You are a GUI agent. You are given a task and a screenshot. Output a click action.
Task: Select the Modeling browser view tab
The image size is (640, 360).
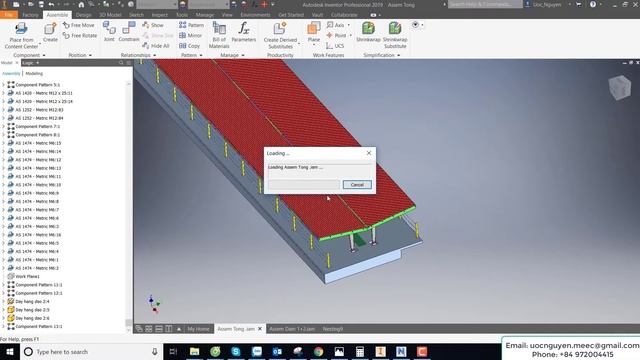point(34,73)
